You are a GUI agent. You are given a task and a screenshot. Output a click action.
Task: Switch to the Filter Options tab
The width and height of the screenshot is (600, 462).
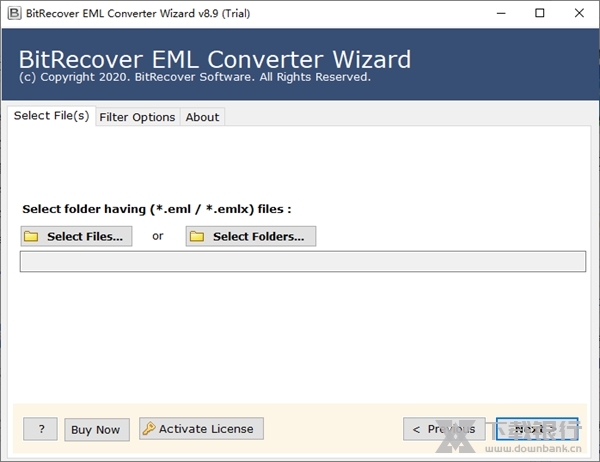[137, 117]
